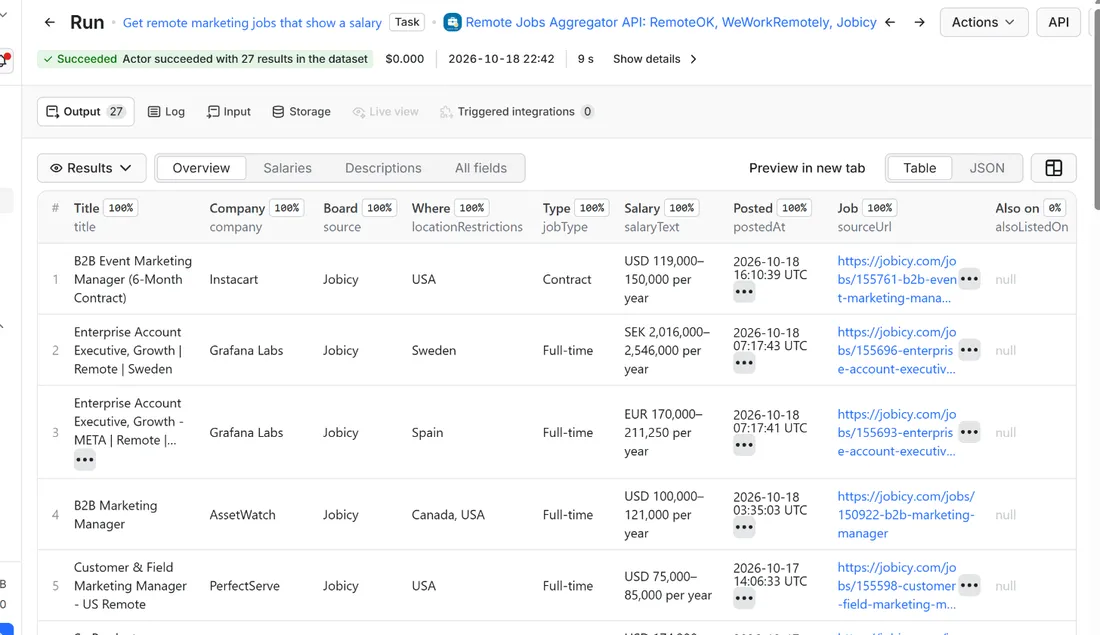The image size is (1100, 635).
Task: Expand the Posted ellipsis in Sweden row
Action: click(744, 363)
